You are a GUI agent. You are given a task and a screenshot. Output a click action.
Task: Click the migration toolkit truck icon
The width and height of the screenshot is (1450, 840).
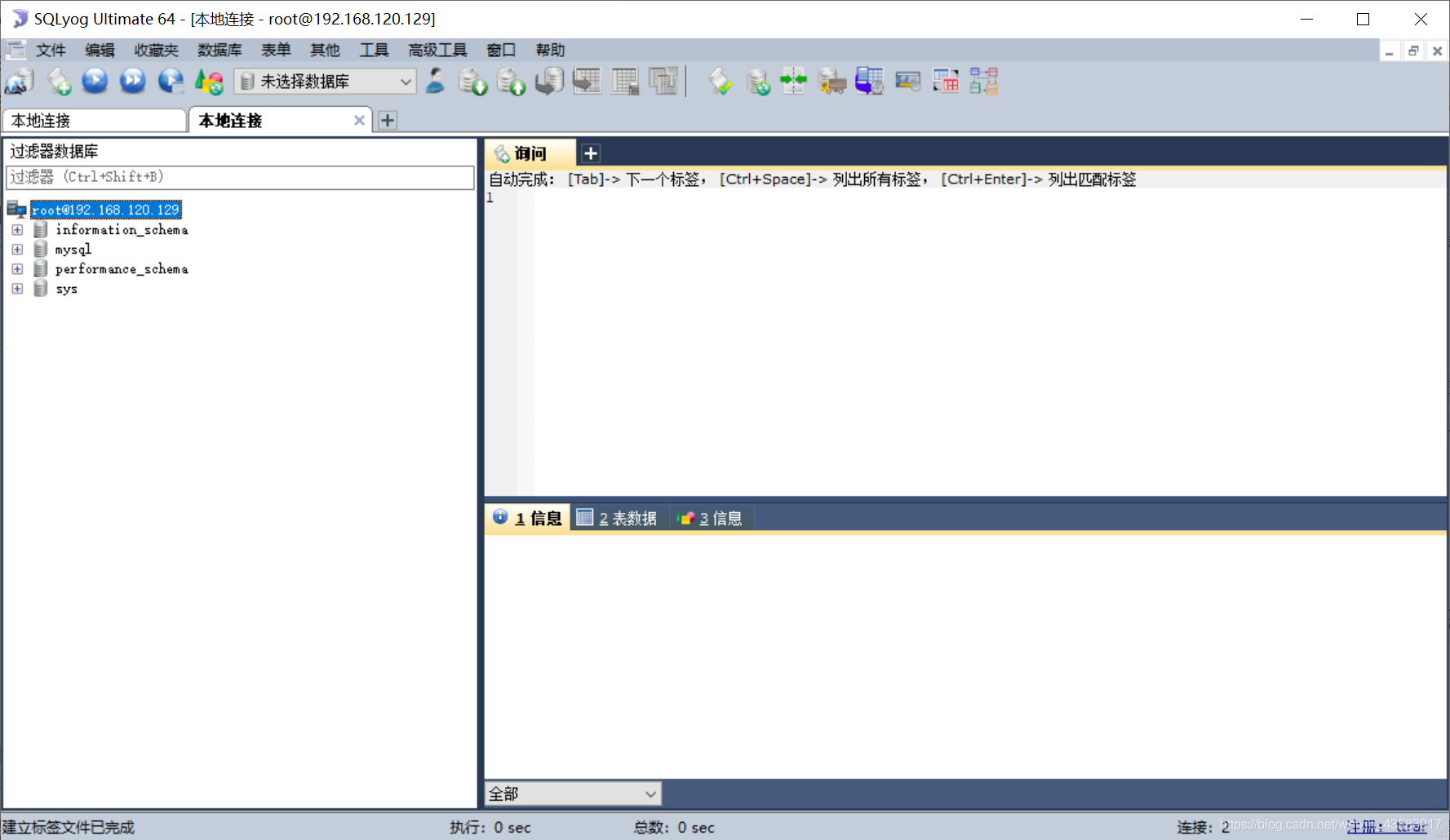tap(831, 82)
